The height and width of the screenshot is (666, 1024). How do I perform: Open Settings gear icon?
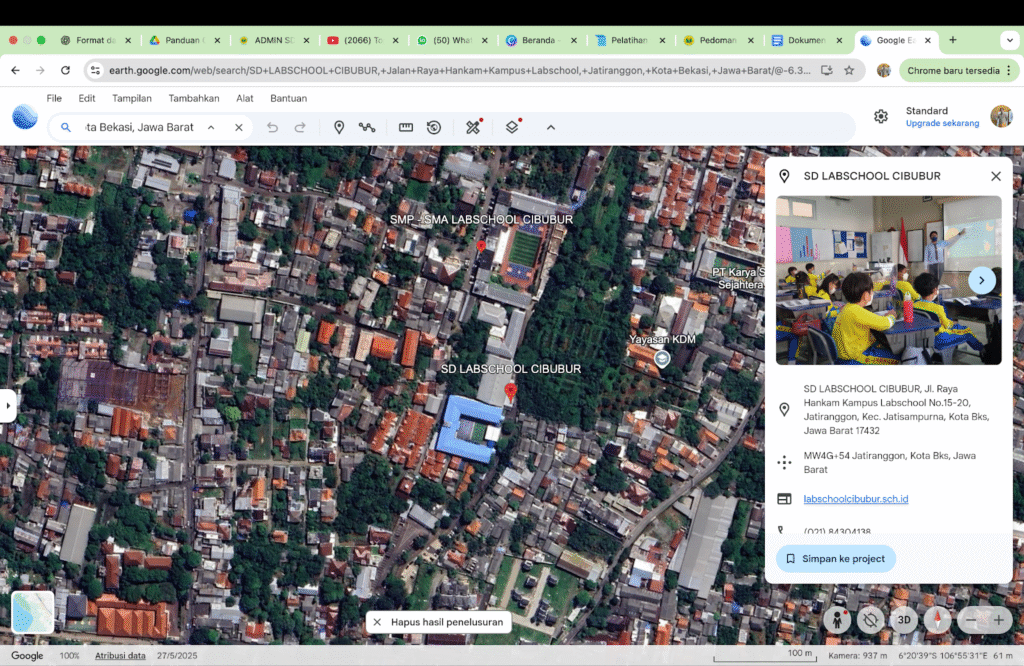880,116
